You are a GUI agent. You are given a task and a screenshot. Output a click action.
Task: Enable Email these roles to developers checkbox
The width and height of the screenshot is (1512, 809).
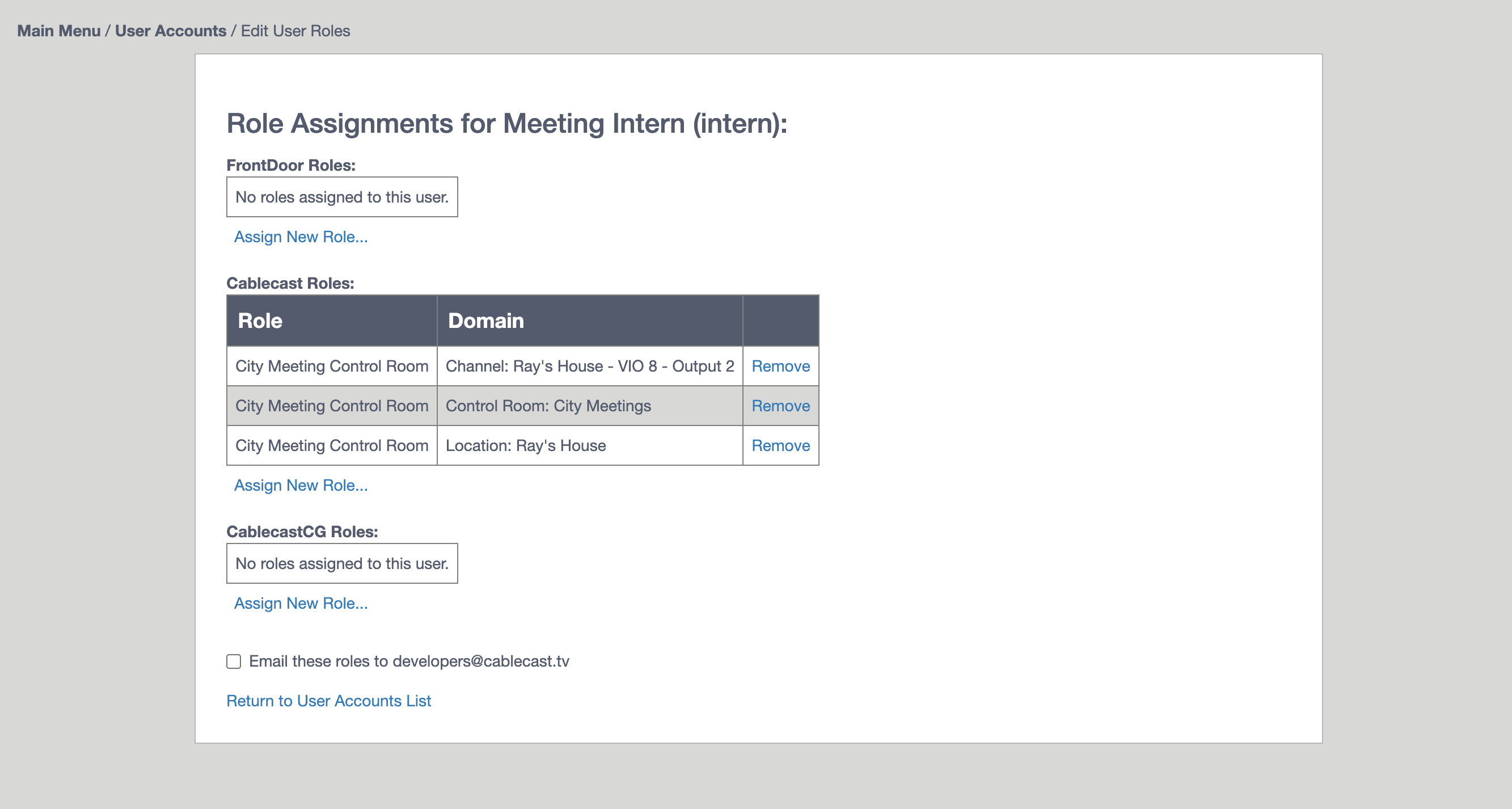(234, 661)
